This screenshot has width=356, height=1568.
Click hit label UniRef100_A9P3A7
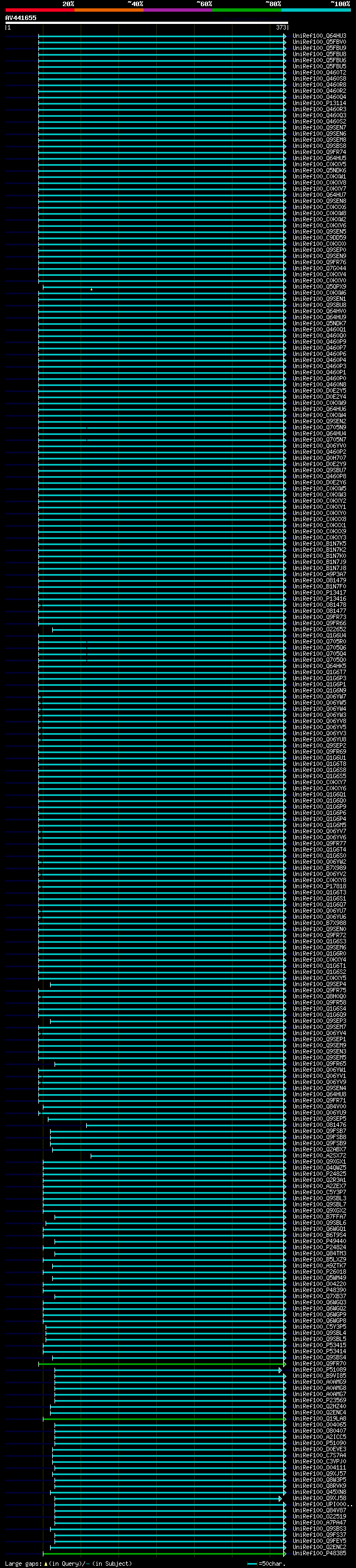click(x=319, y=575)
